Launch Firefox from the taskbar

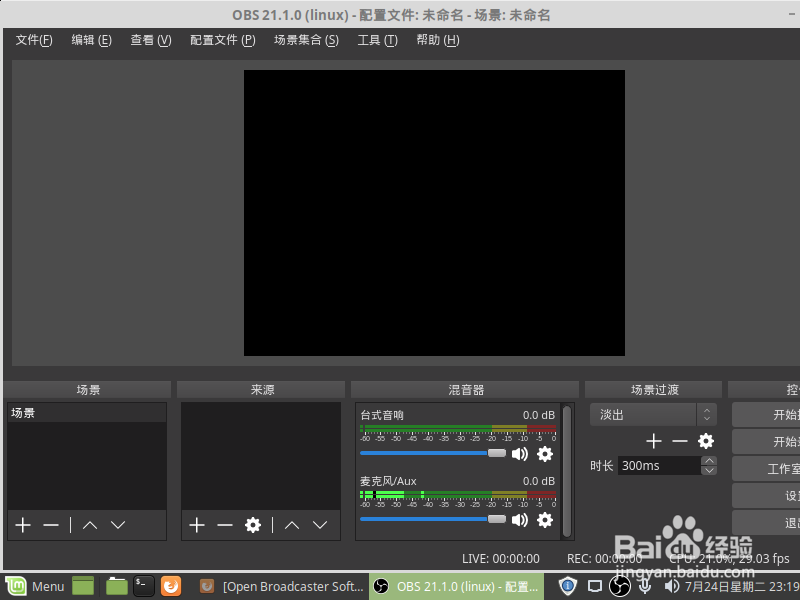[x=171, y=586]
